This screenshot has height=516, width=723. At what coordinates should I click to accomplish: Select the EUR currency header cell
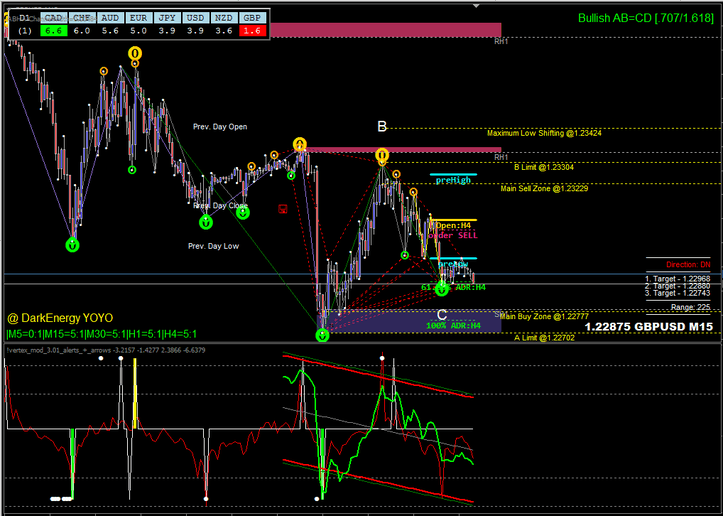[x=140, y=18]
